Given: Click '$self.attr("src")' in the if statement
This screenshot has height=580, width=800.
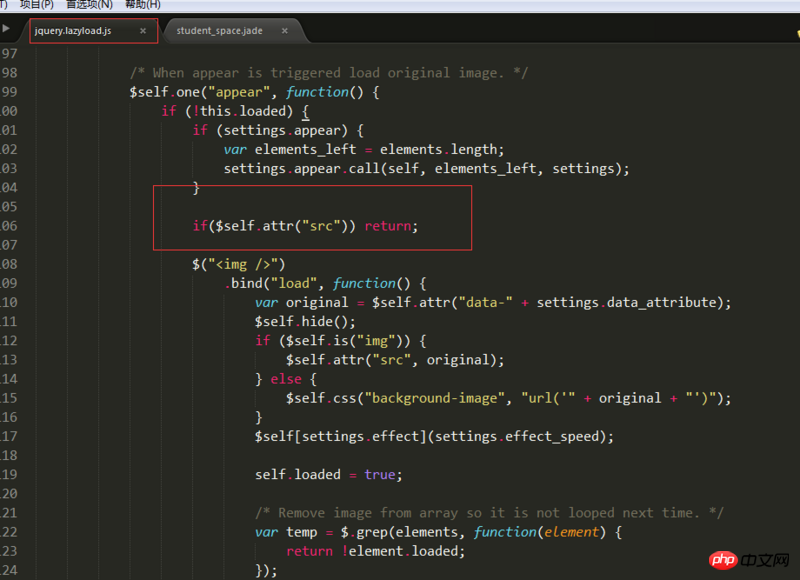Looking at the screenshot, I should pyautogui.click(x=282, y=226).
